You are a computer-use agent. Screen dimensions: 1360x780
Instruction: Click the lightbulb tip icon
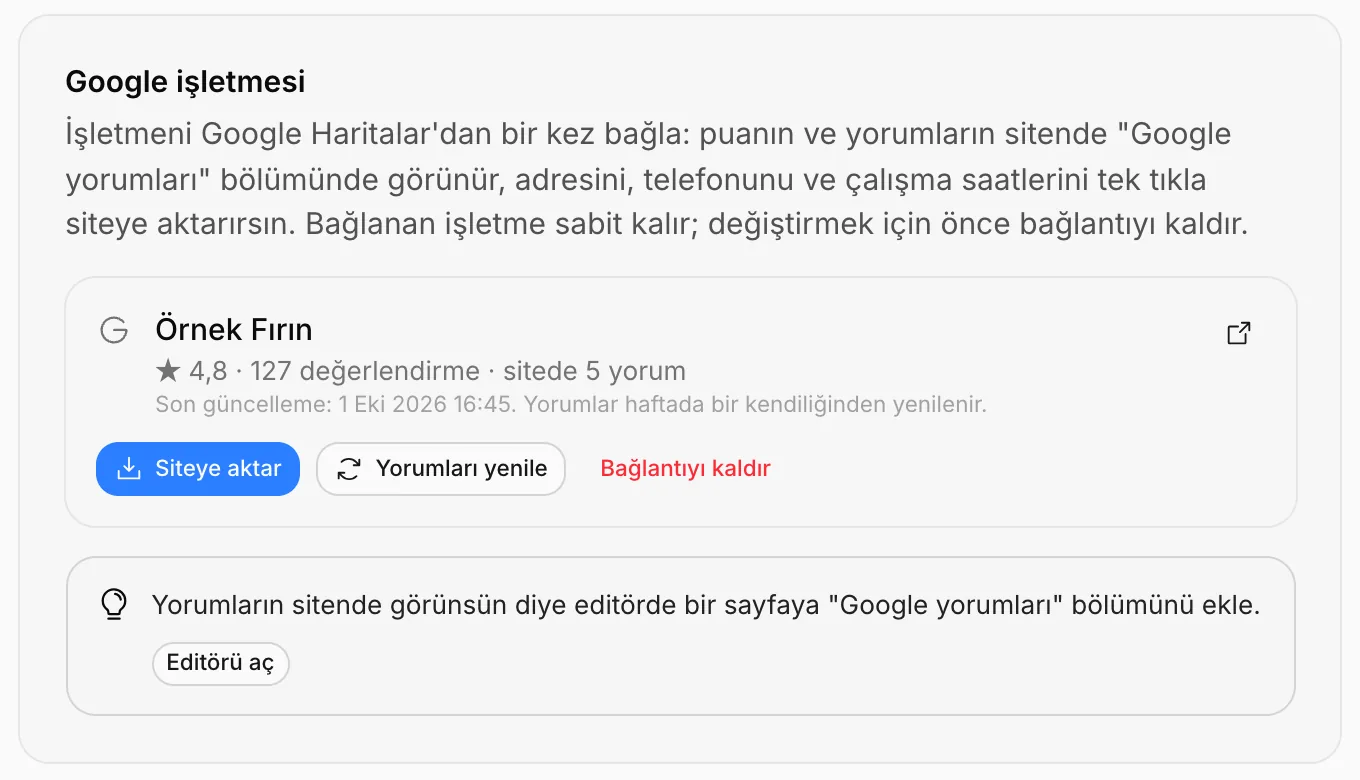tap(114, 604)
